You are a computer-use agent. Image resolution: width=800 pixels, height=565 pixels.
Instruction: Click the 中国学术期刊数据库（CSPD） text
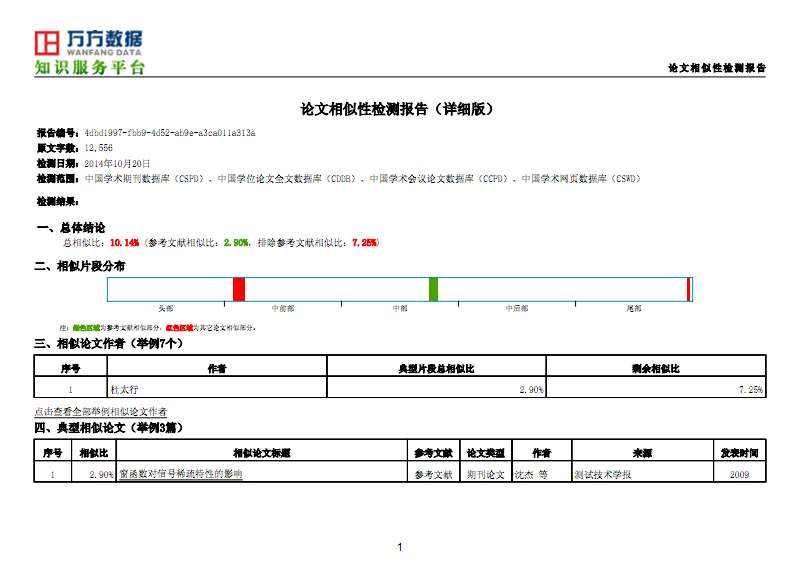point(144,179)
